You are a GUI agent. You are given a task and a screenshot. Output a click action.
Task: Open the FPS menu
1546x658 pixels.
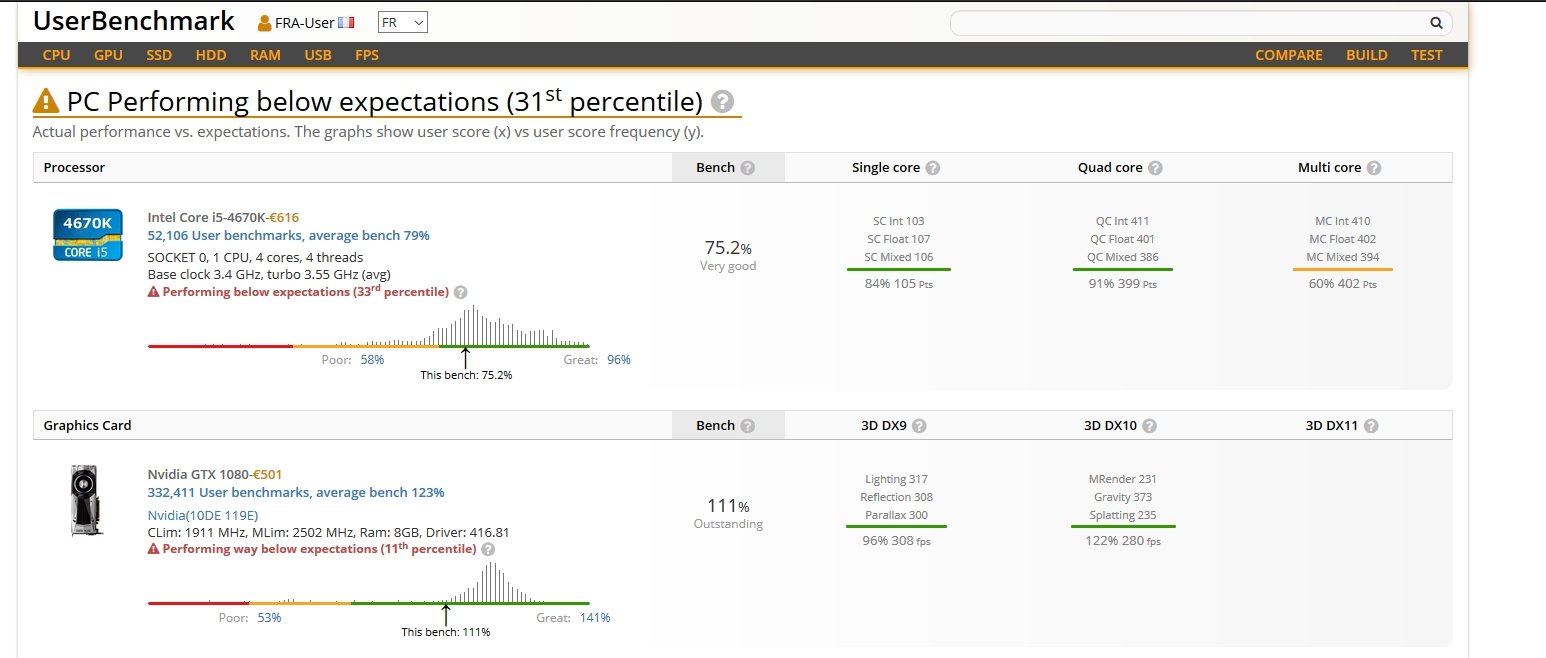click(x=367, y=56)
